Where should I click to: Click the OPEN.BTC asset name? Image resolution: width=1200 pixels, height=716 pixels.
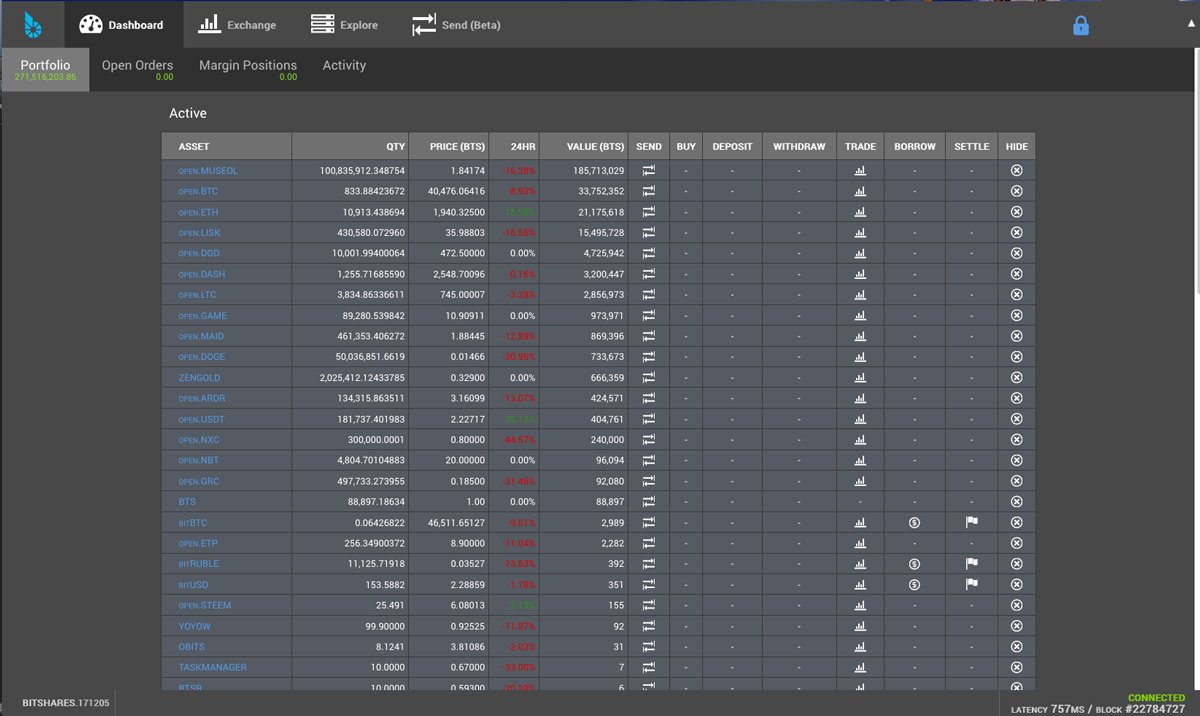click(x=198, y=191)
